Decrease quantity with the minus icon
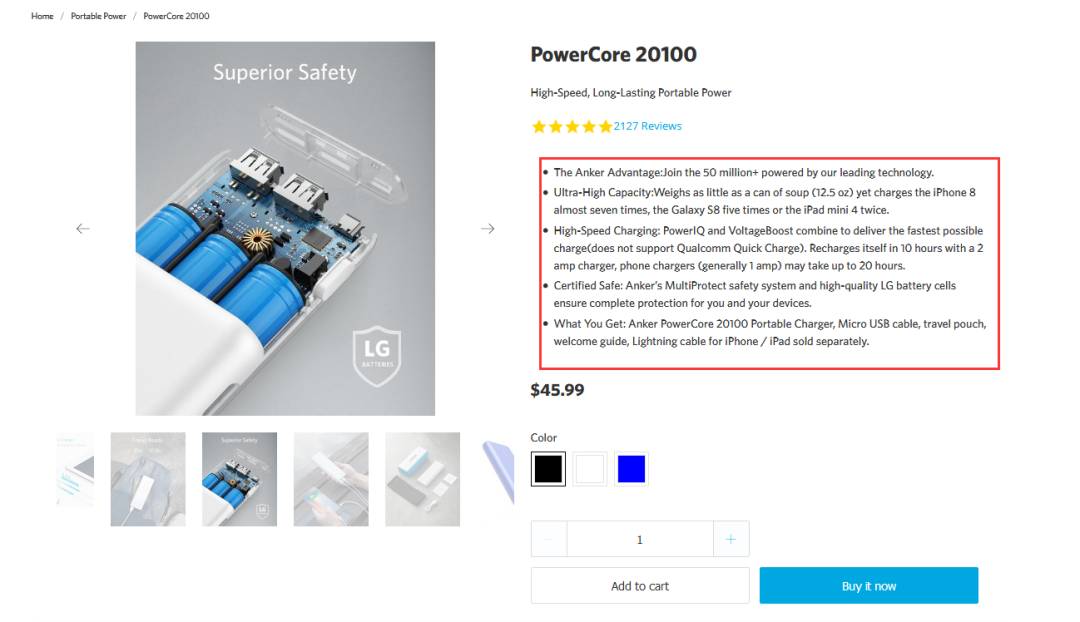 click(x=549, y=540)
